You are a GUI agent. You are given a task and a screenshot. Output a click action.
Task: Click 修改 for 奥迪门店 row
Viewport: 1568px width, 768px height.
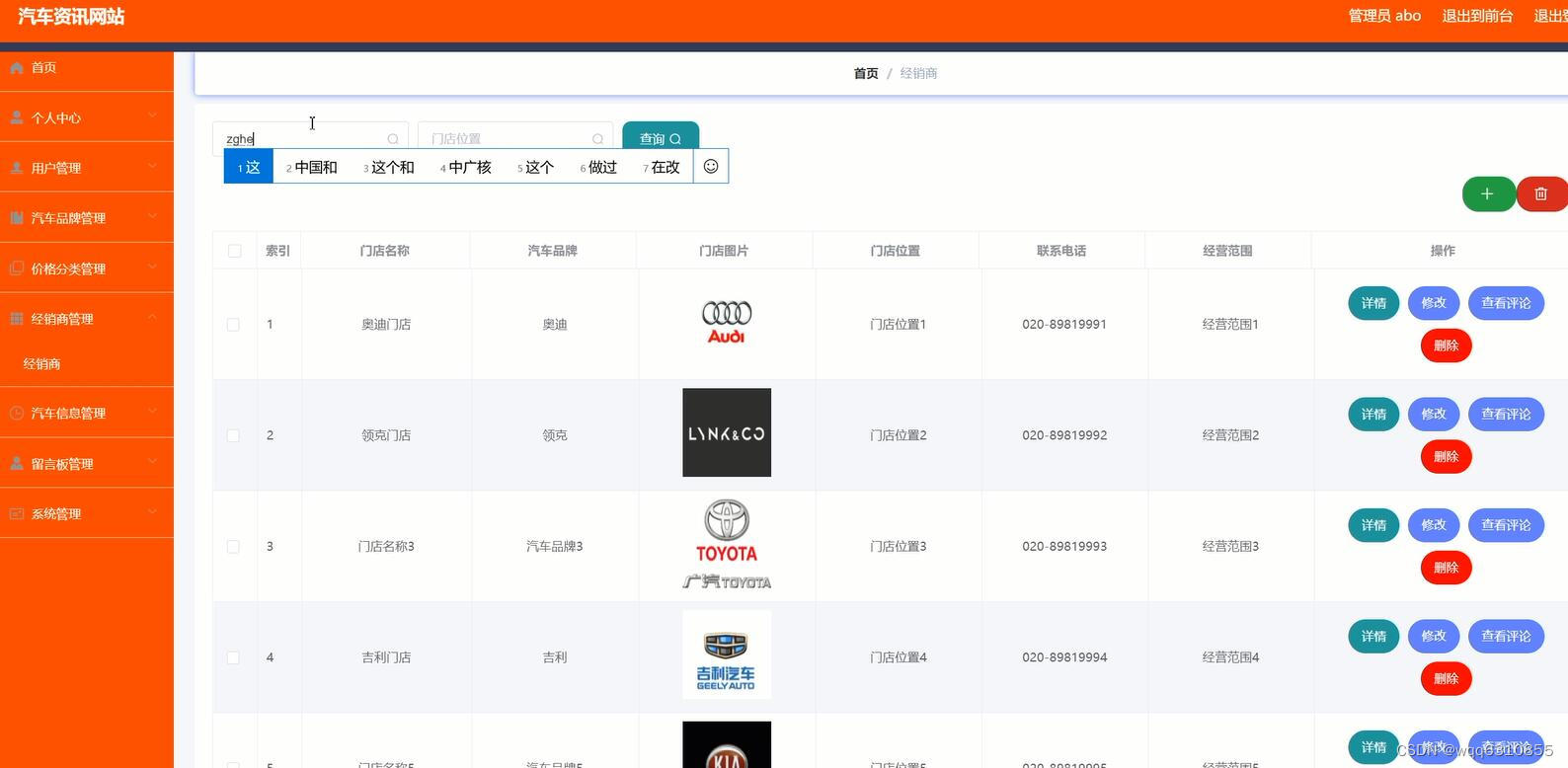(x=1434, y=303)
